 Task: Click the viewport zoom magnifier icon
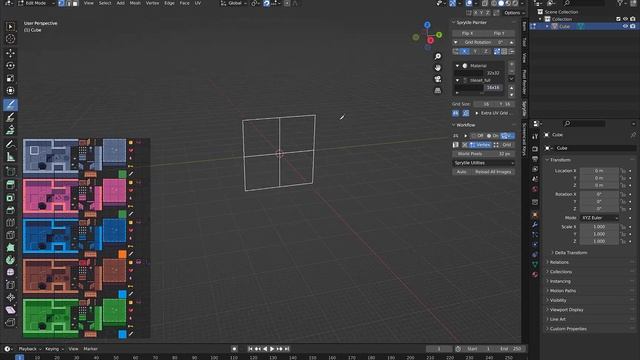point(438,56)
